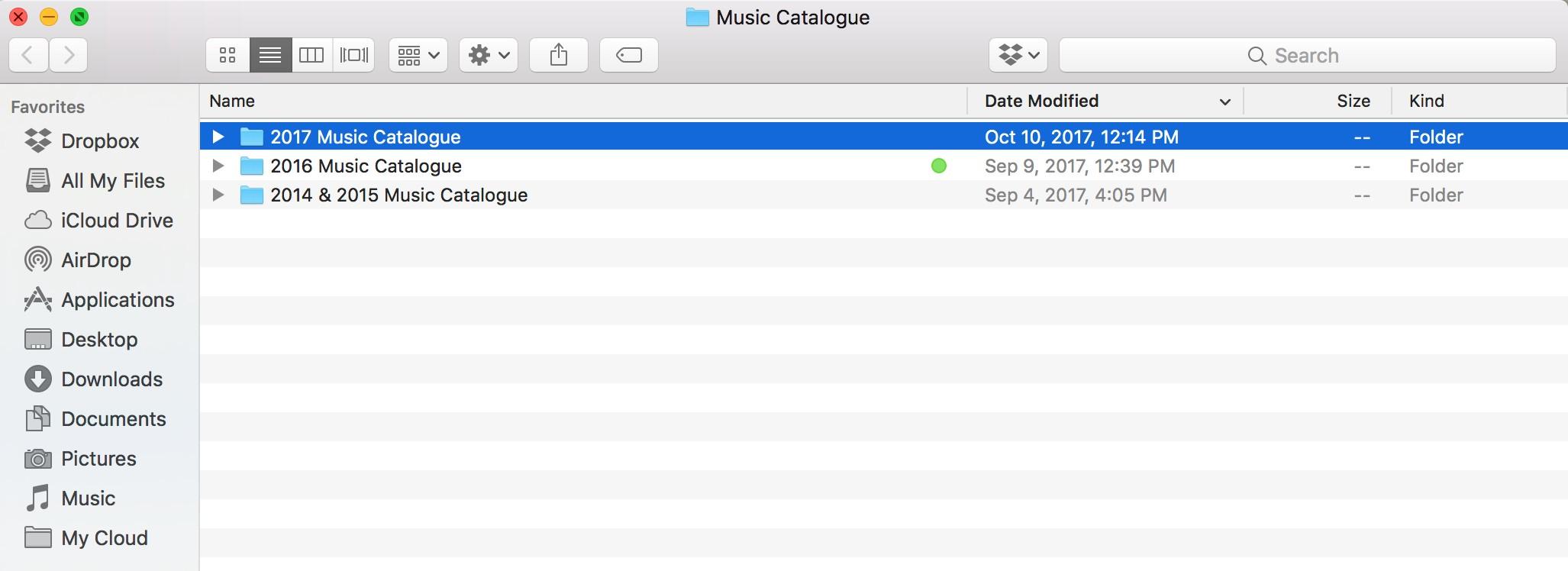The image size is (1568, 571).
Task: Go forward with the right arrow button
Action: coord(69,55)
